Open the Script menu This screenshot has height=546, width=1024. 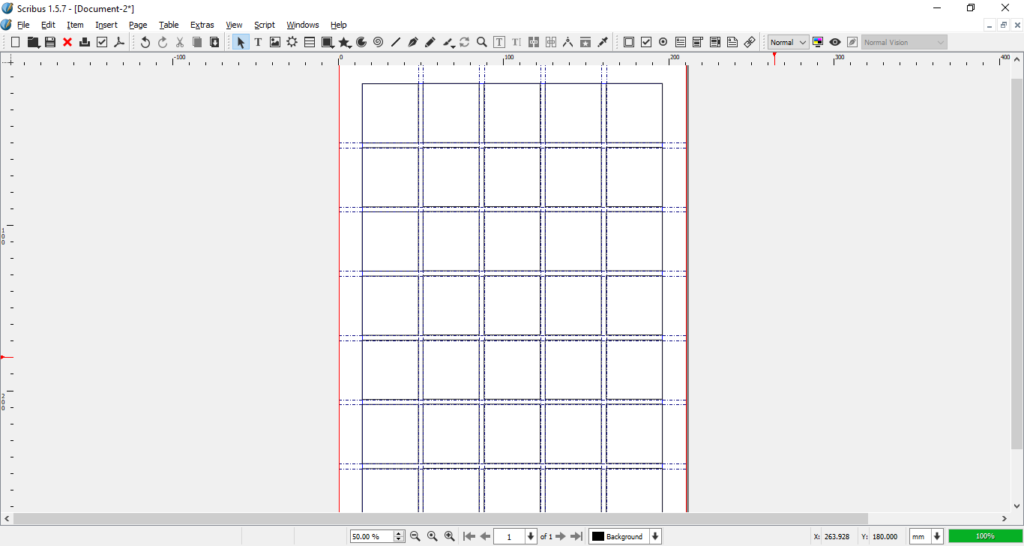264,25
